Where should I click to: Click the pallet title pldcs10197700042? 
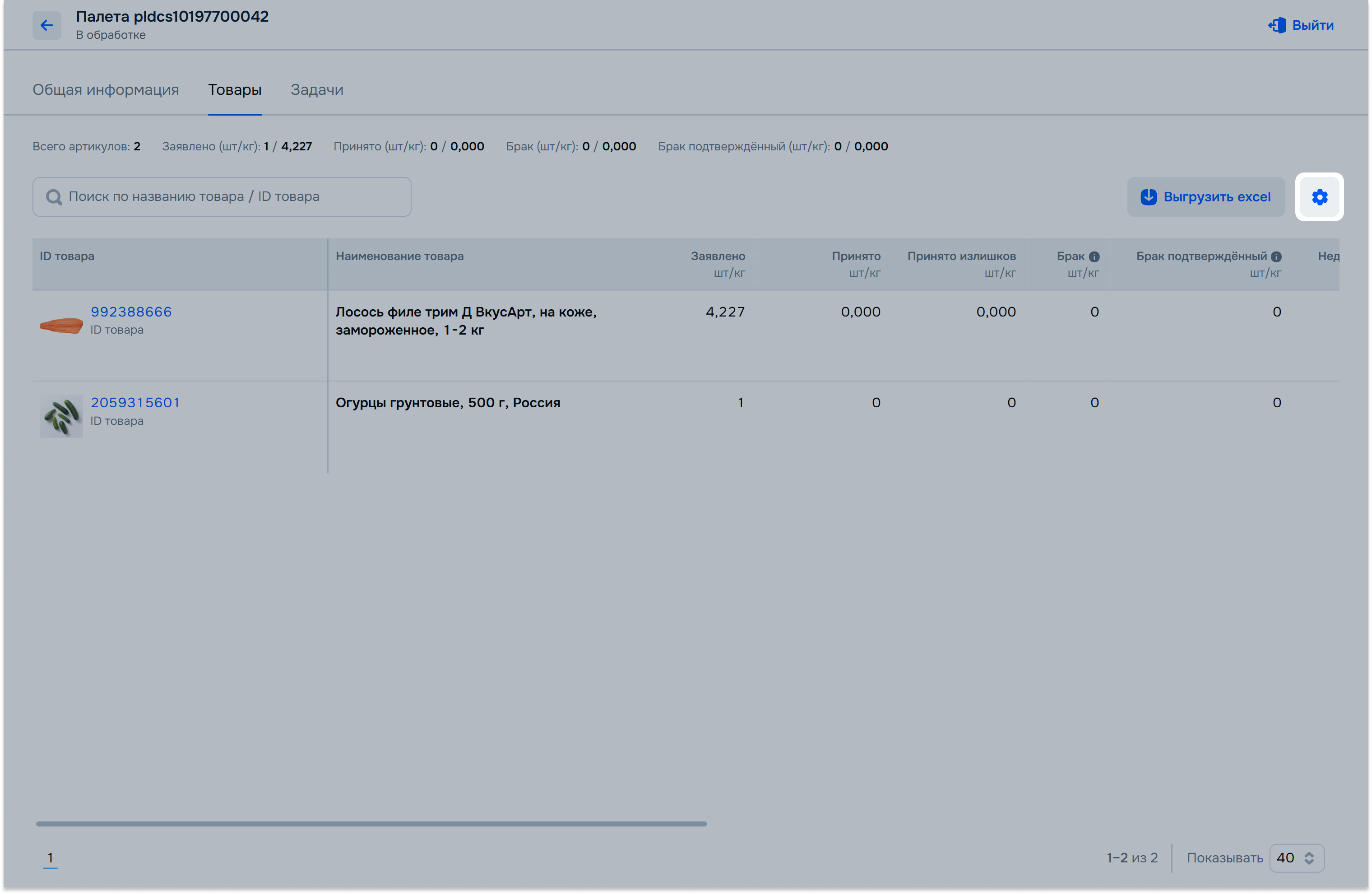[172, 16]
